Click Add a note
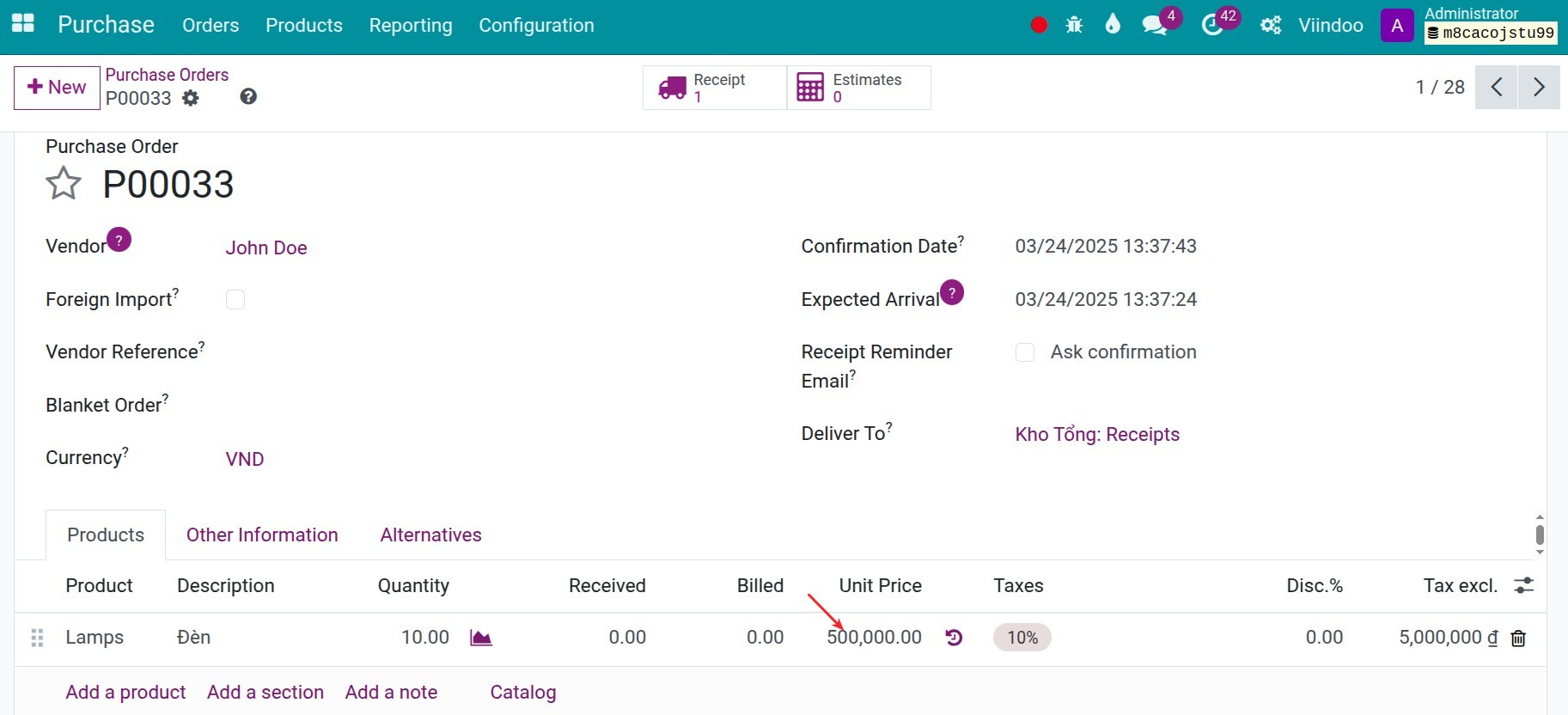The height and width of the screenshot is (715, 1568). [391, 692]
